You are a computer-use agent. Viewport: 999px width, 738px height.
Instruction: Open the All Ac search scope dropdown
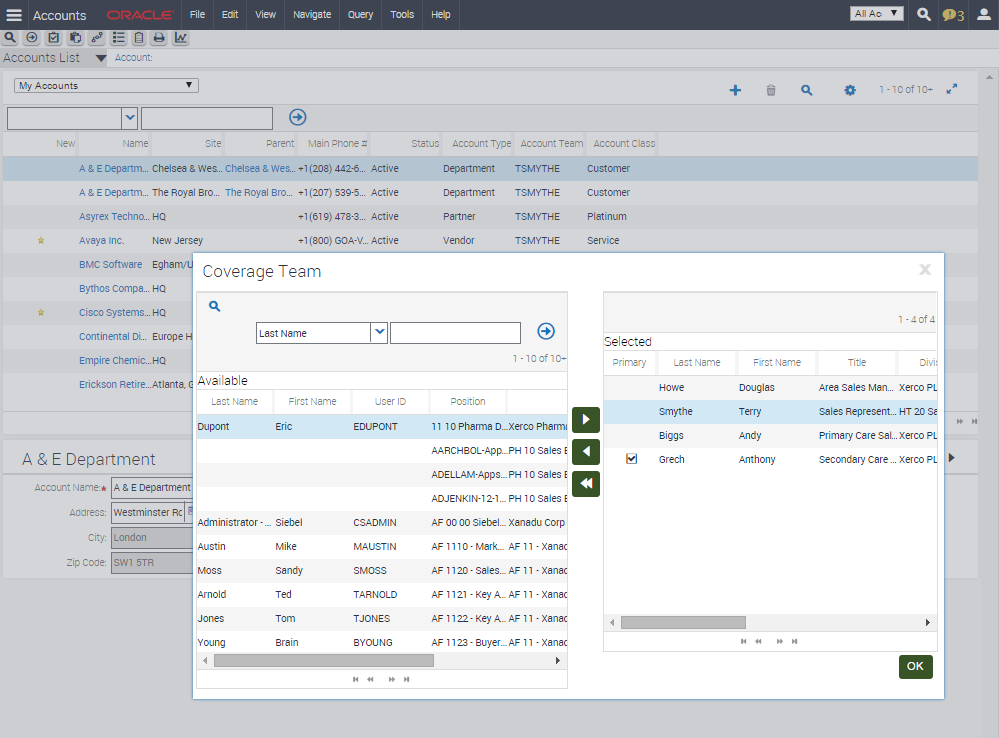[x=877, y=13]
